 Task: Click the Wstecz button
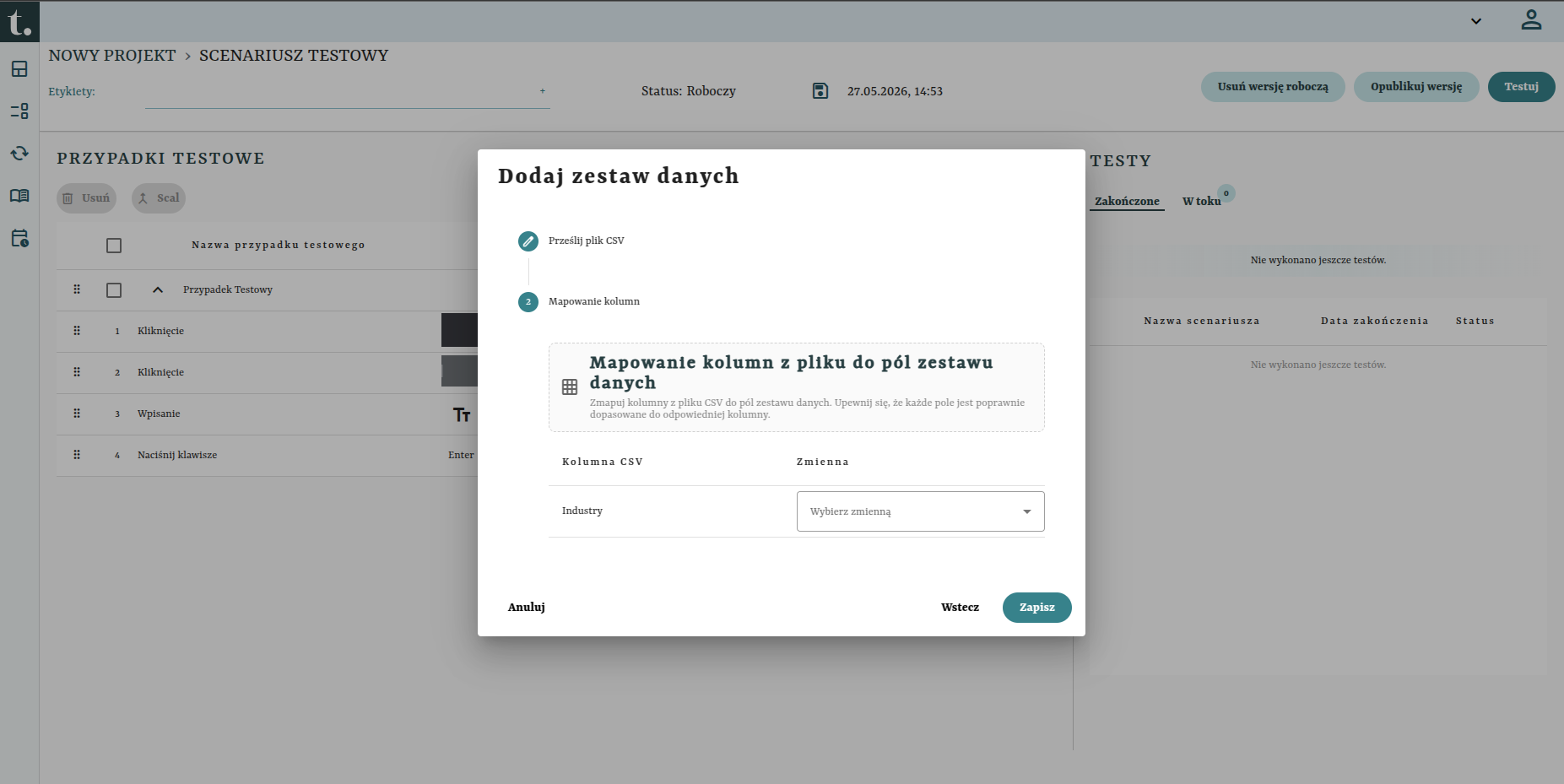[x=960, y=608]
